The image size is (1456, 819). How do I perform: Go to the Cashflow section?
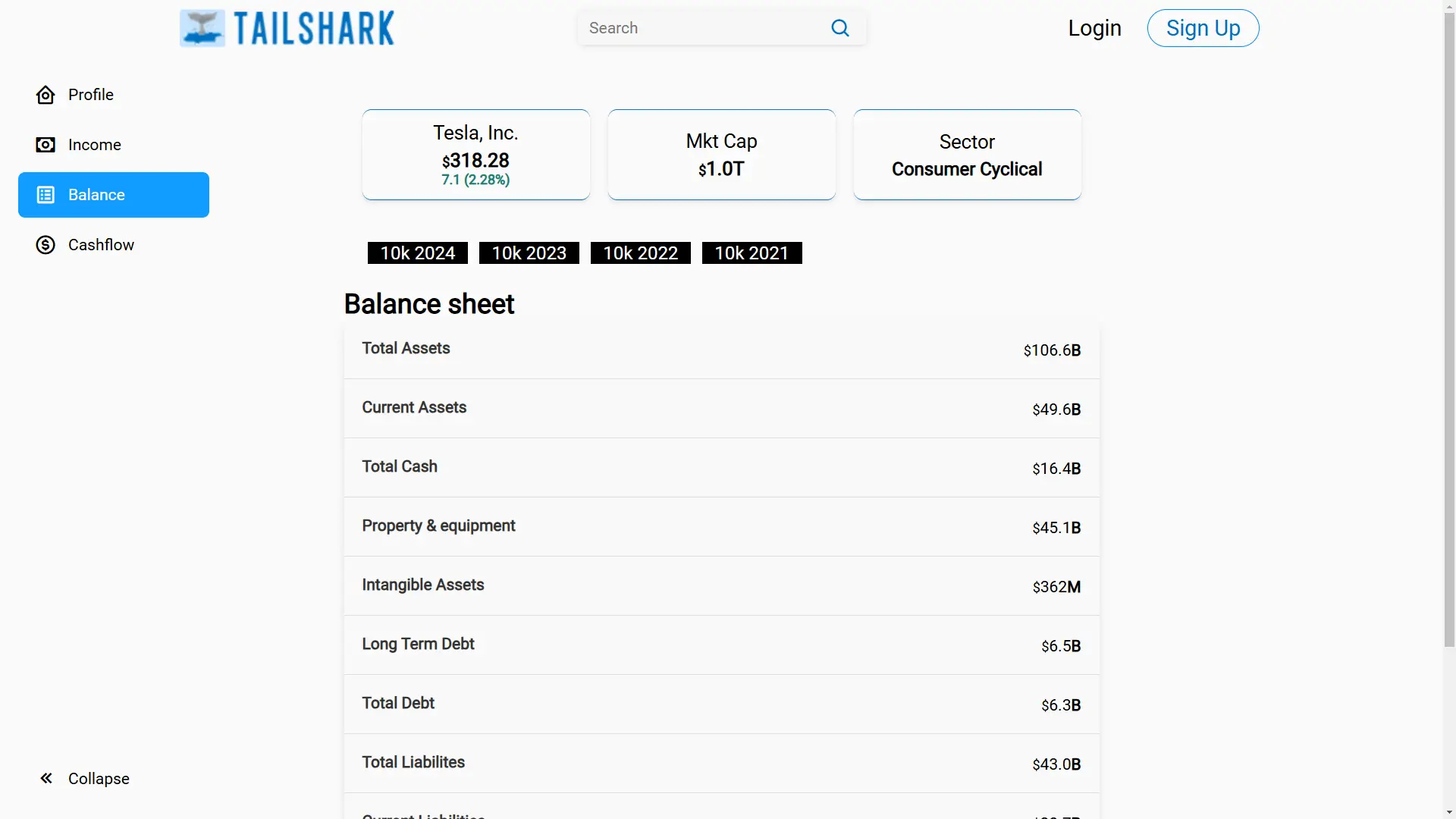114,245
